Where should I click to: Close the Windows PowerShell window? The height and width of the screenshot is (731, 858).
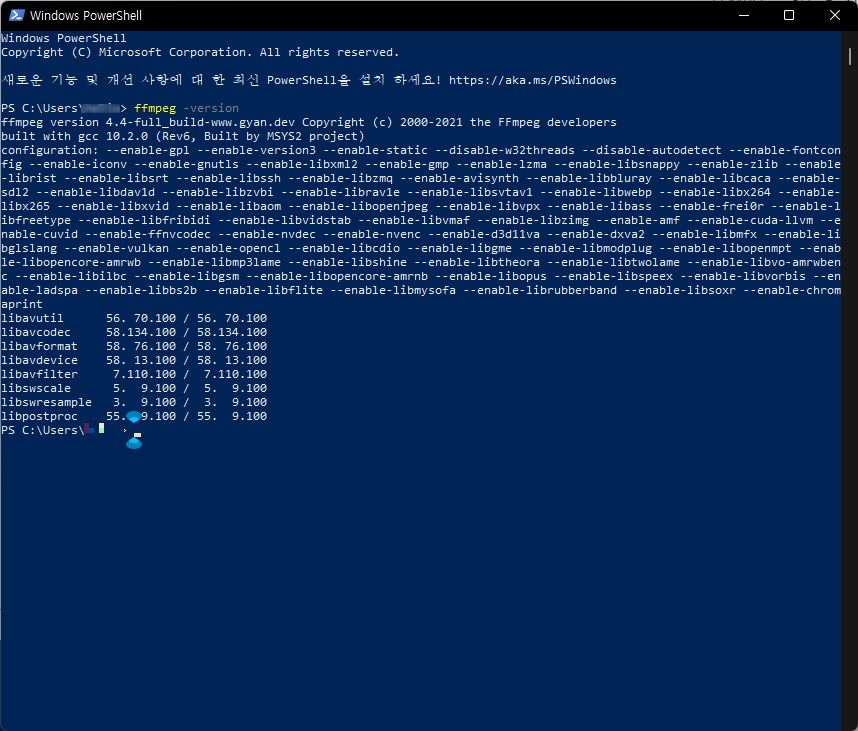(x=834, y=15)
